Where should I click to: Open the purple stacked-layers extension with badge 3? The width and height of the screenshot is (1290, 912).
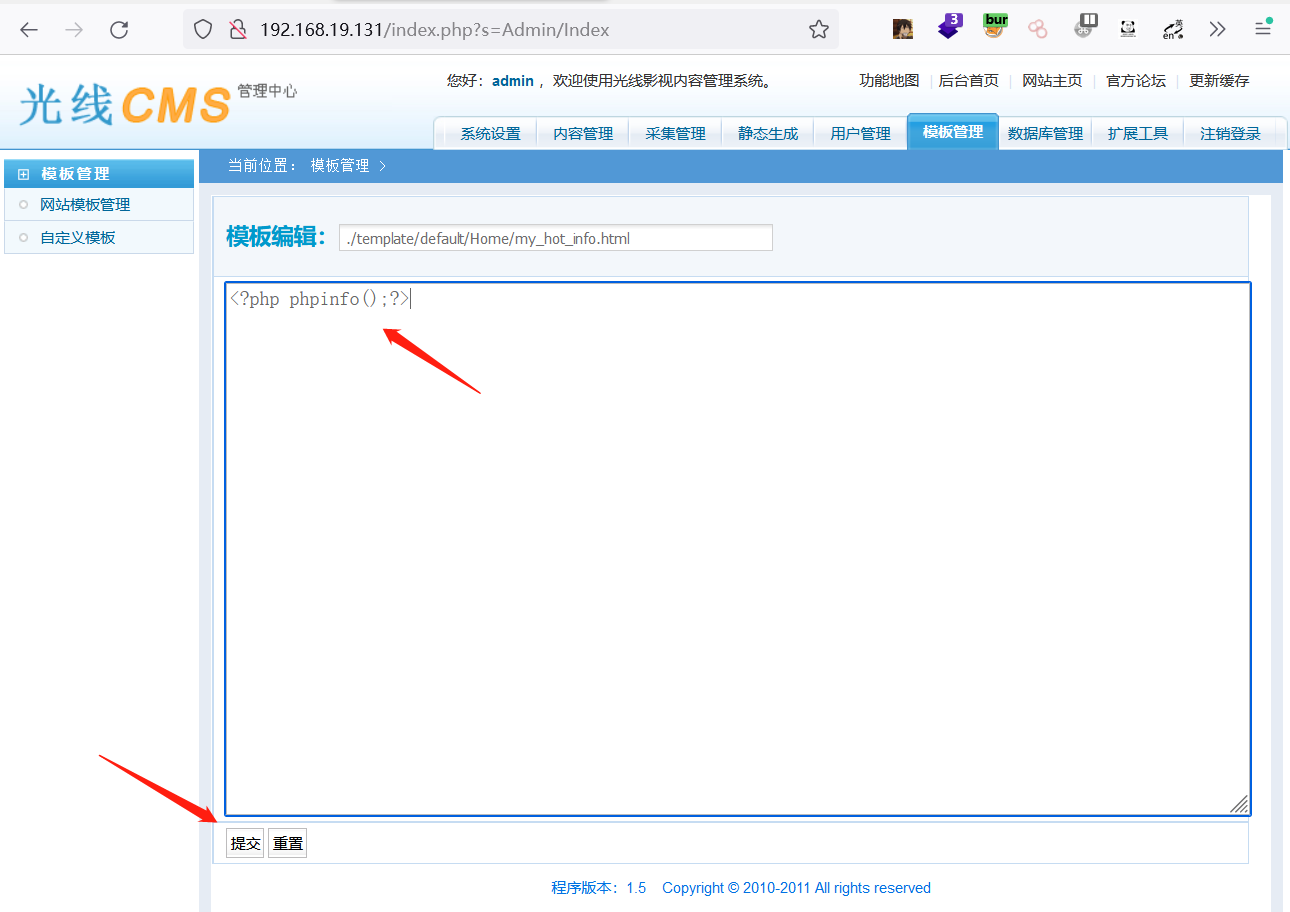(x=949, y=27)
